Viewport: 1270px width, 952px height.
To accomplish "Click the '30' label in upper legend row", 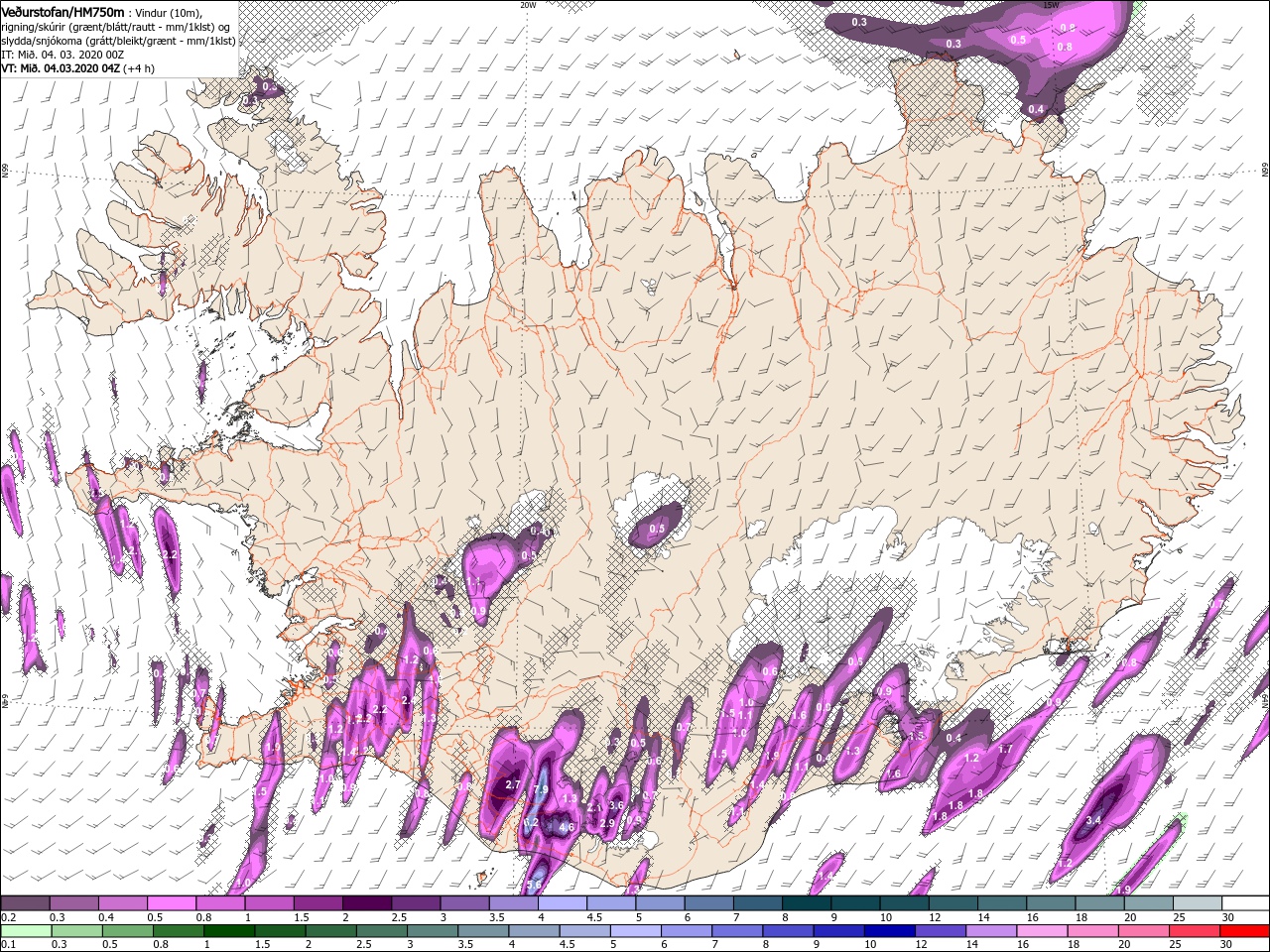I will (x=1227, y=917).
